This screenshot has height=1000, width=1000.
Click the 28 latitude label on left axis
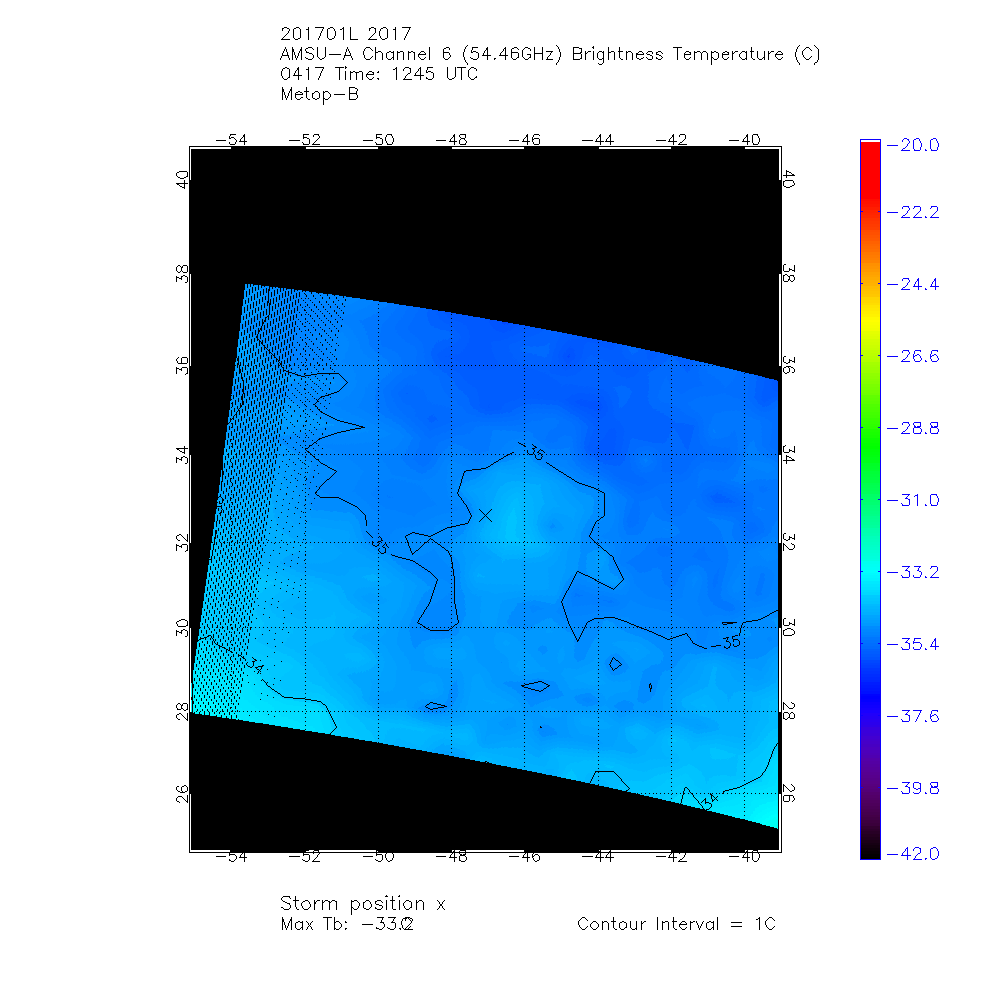click(182, 711)
